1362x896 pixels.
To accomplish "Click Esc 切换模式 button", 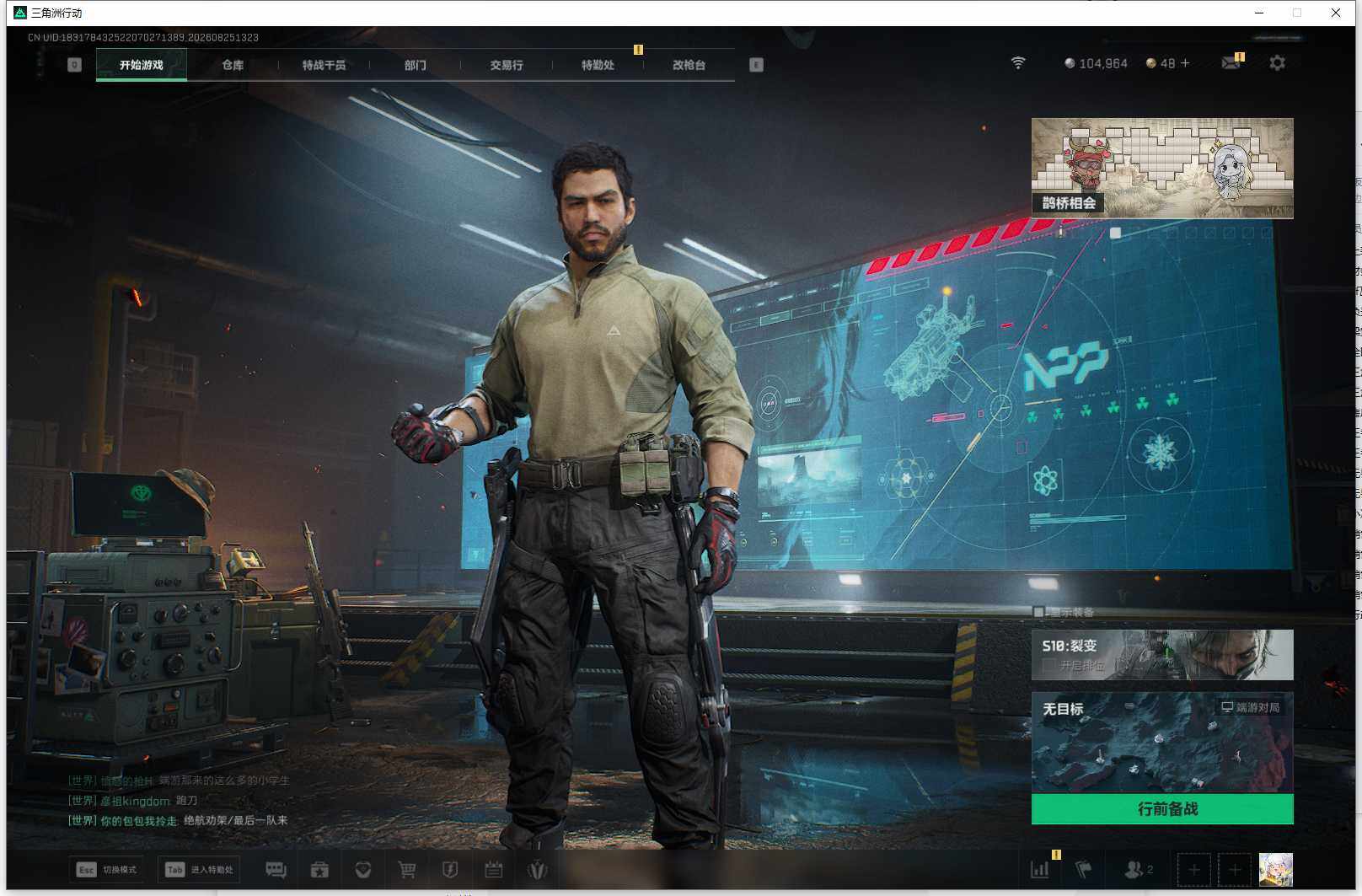I will (106, 870).
